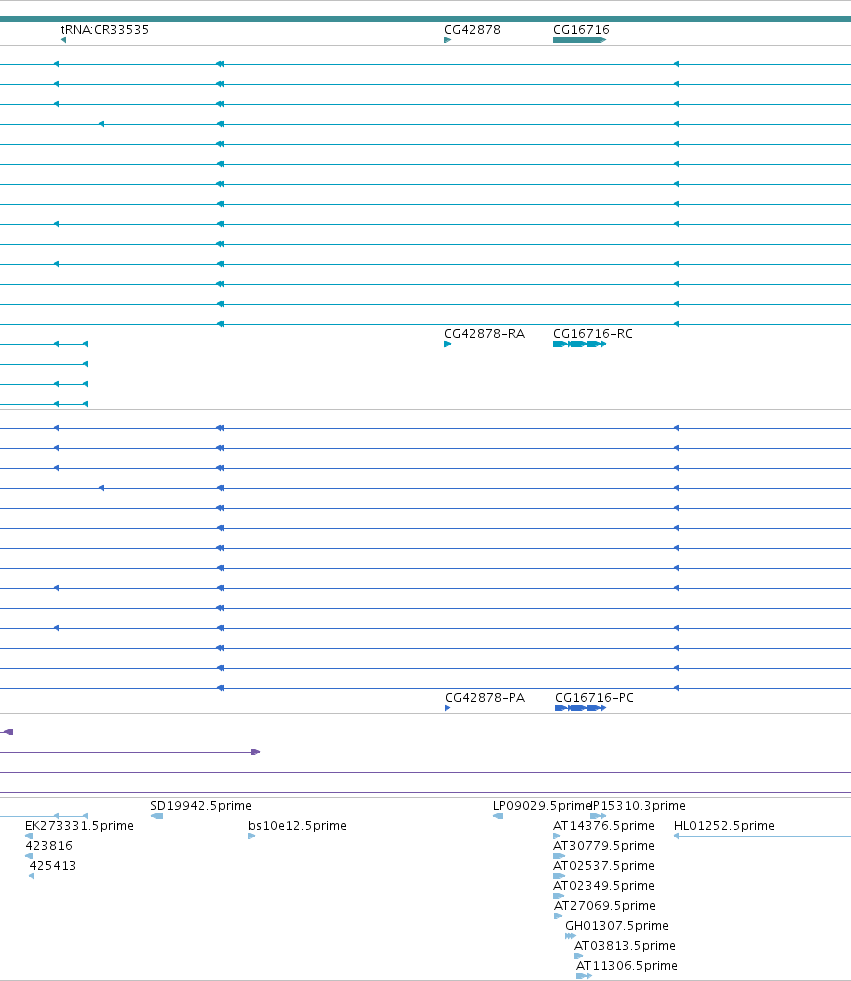The width and height of the screenshot is (851, 981).
Task: Select the CG16716 gene label in top track
Action: tap(581, 29)
